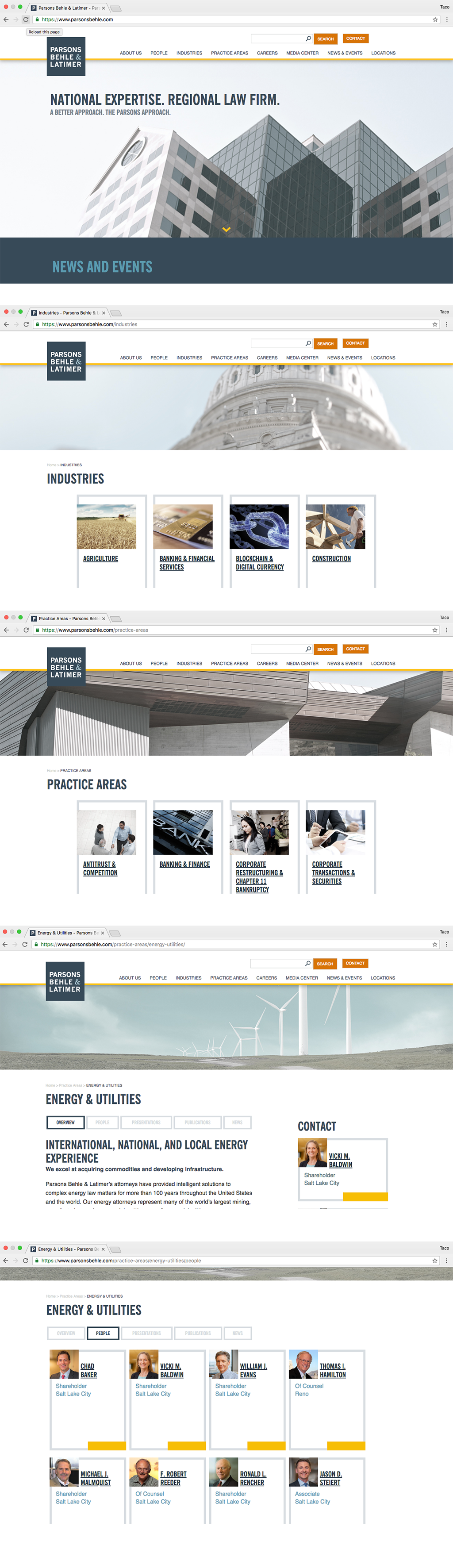
Task: Select the OVERVIEW tab on the Energy overview page
Action: point(66,1122)
